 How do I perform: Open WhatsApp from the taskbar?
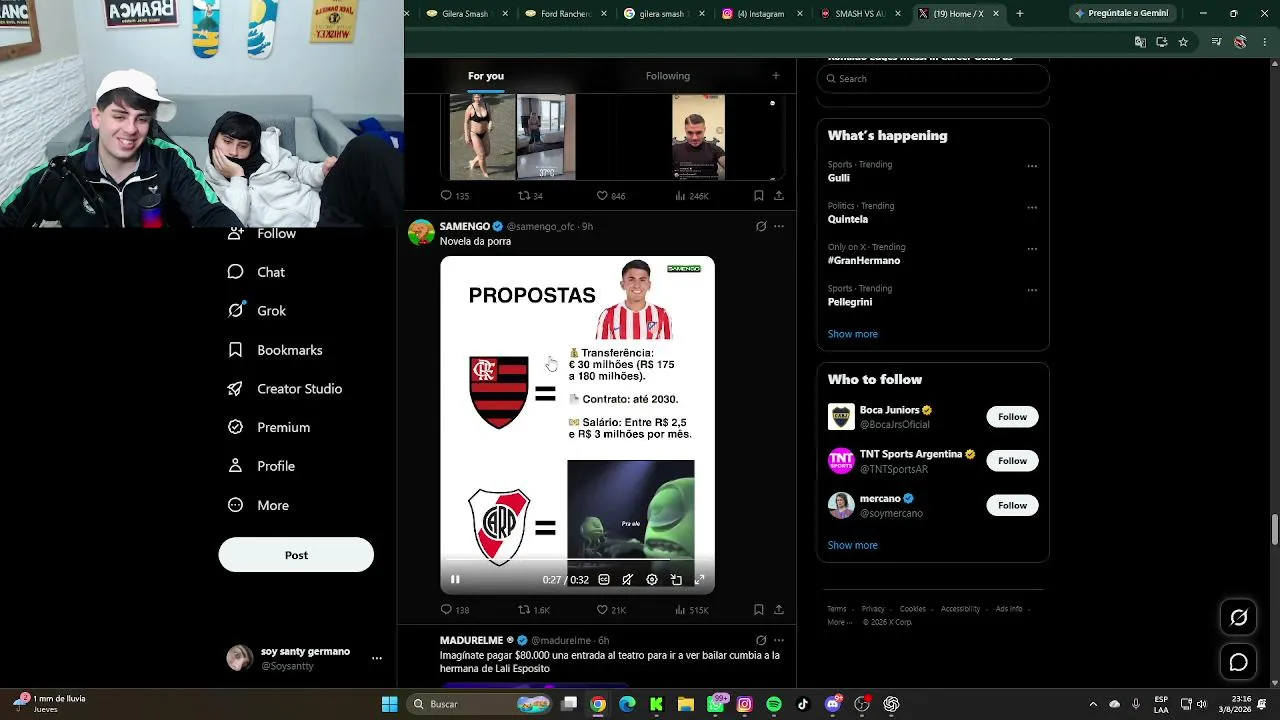coord(715,704)
